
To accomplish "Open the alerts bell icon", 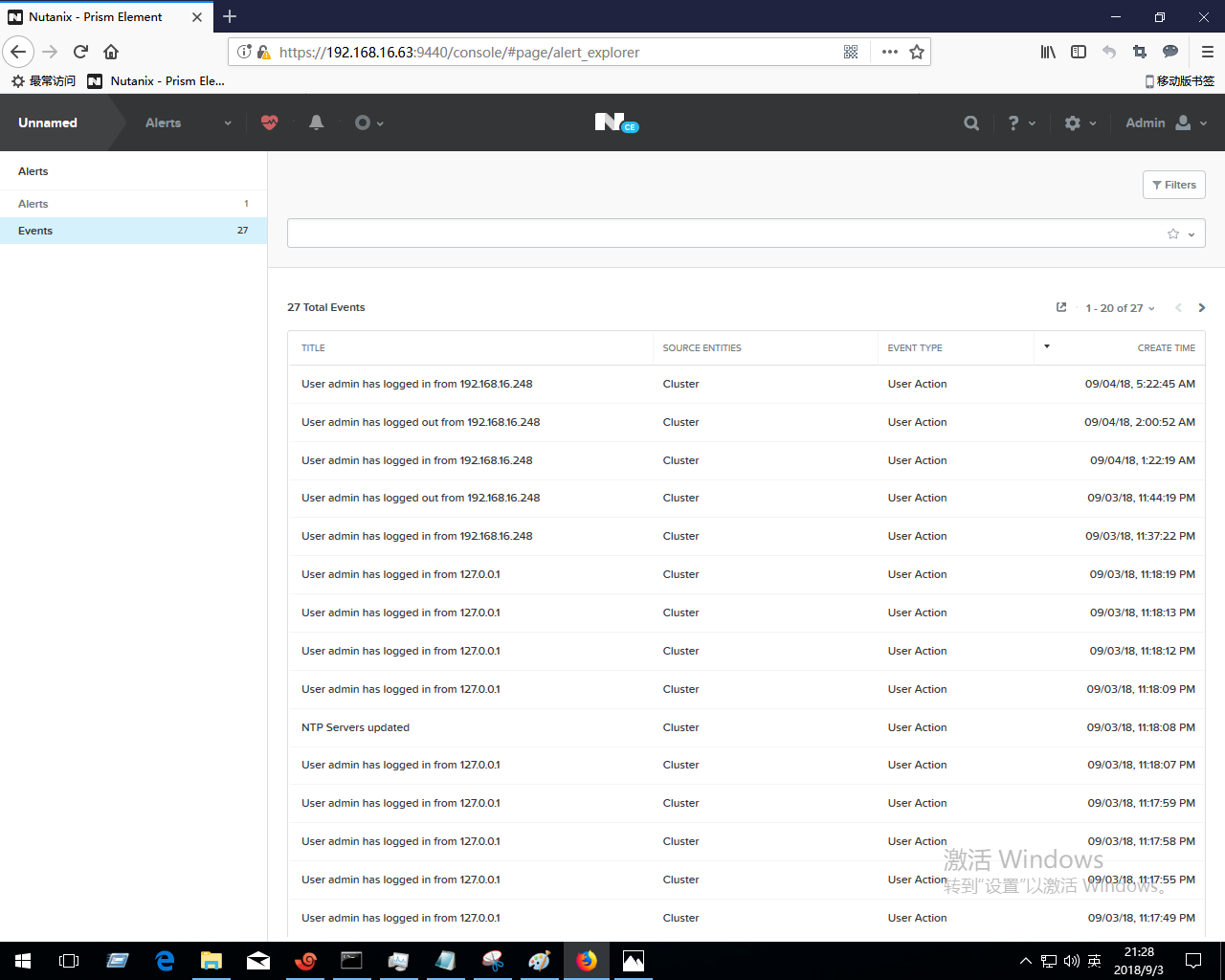I will click(317, 122).
